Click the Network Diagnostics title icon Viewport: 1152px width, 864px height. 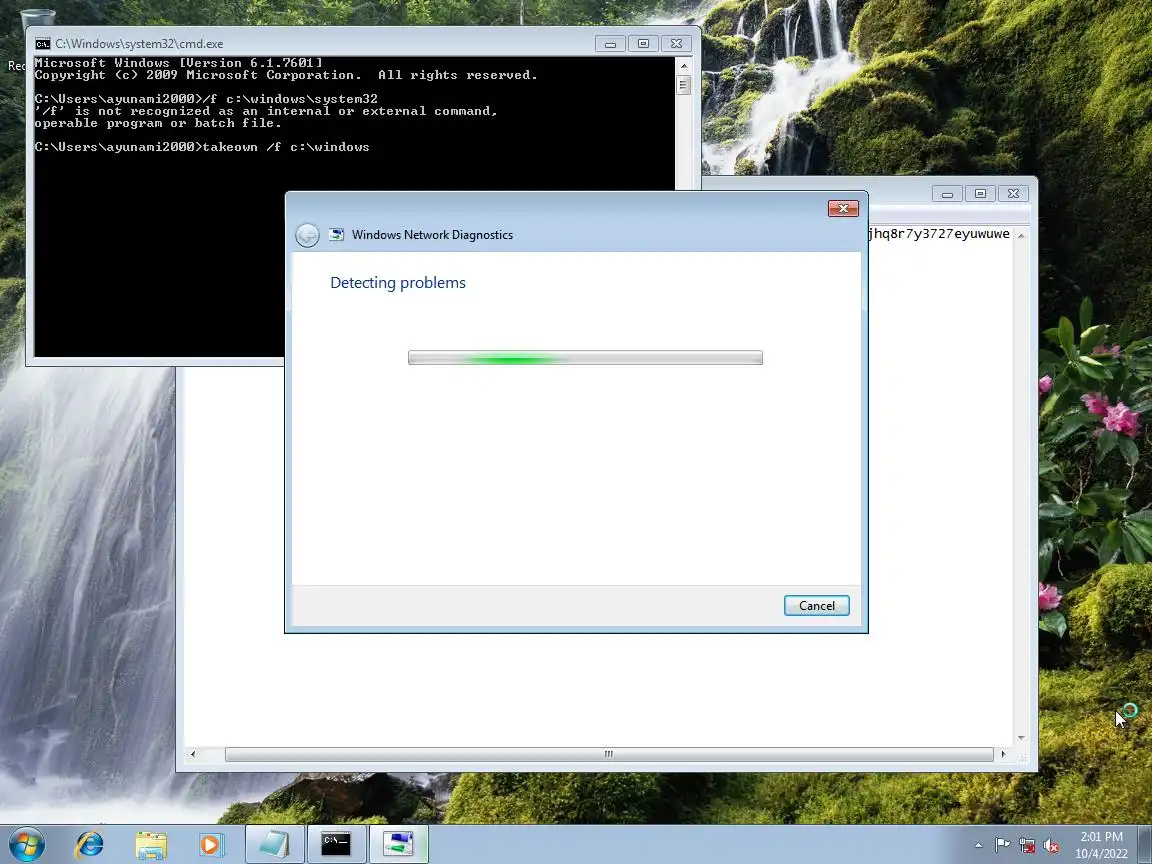pyautogui.click(x=336, y=234)
